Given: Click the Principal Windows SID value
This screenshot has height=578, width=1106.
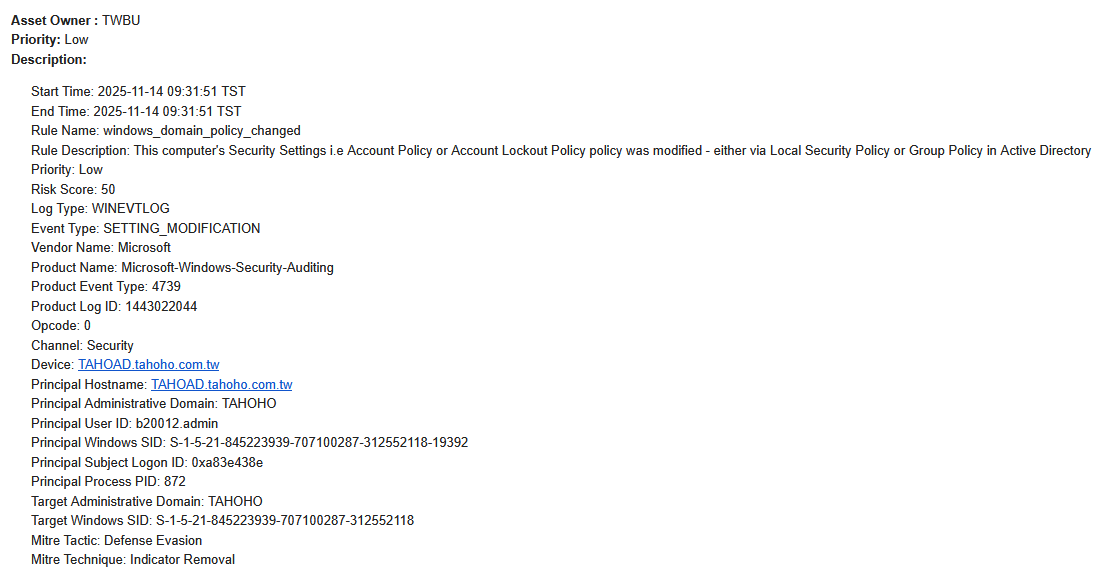Looking at the screenshot, I should [x=312, y=443].
